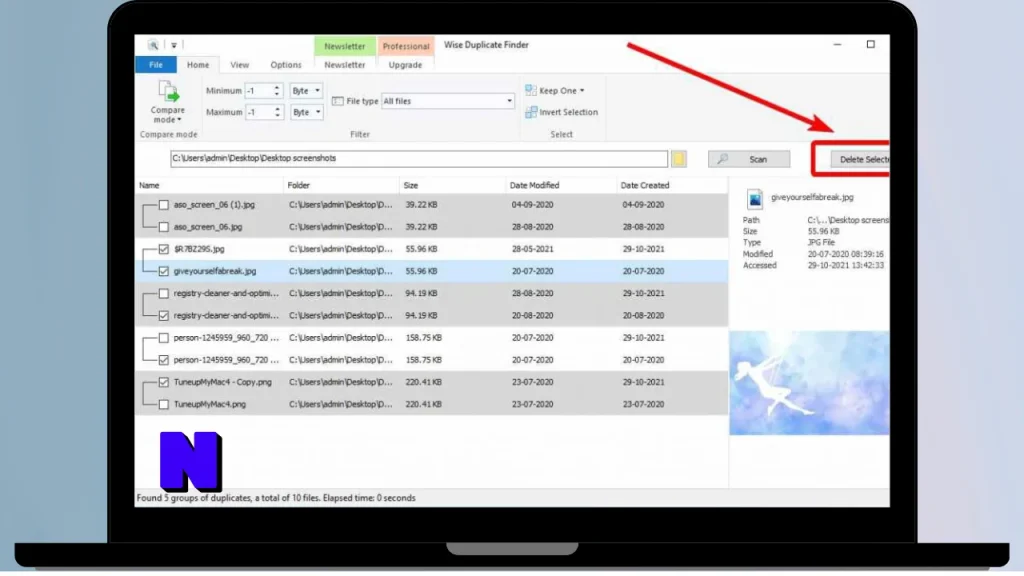Uncheck the TuneupMyMac4 - Copy.png checkbox

[163, 383]
